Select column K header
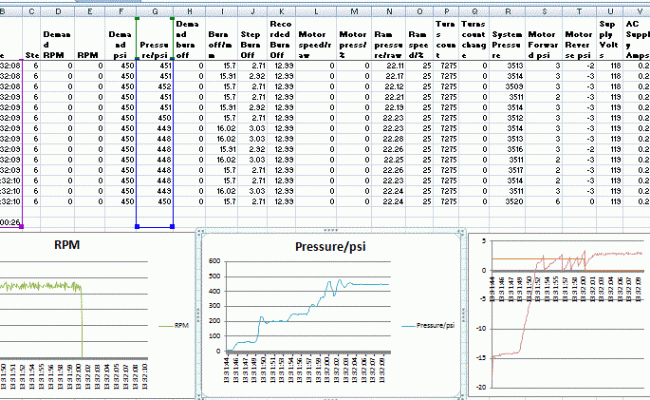Viewport: 650px width, 400px height. coord(281,12)
